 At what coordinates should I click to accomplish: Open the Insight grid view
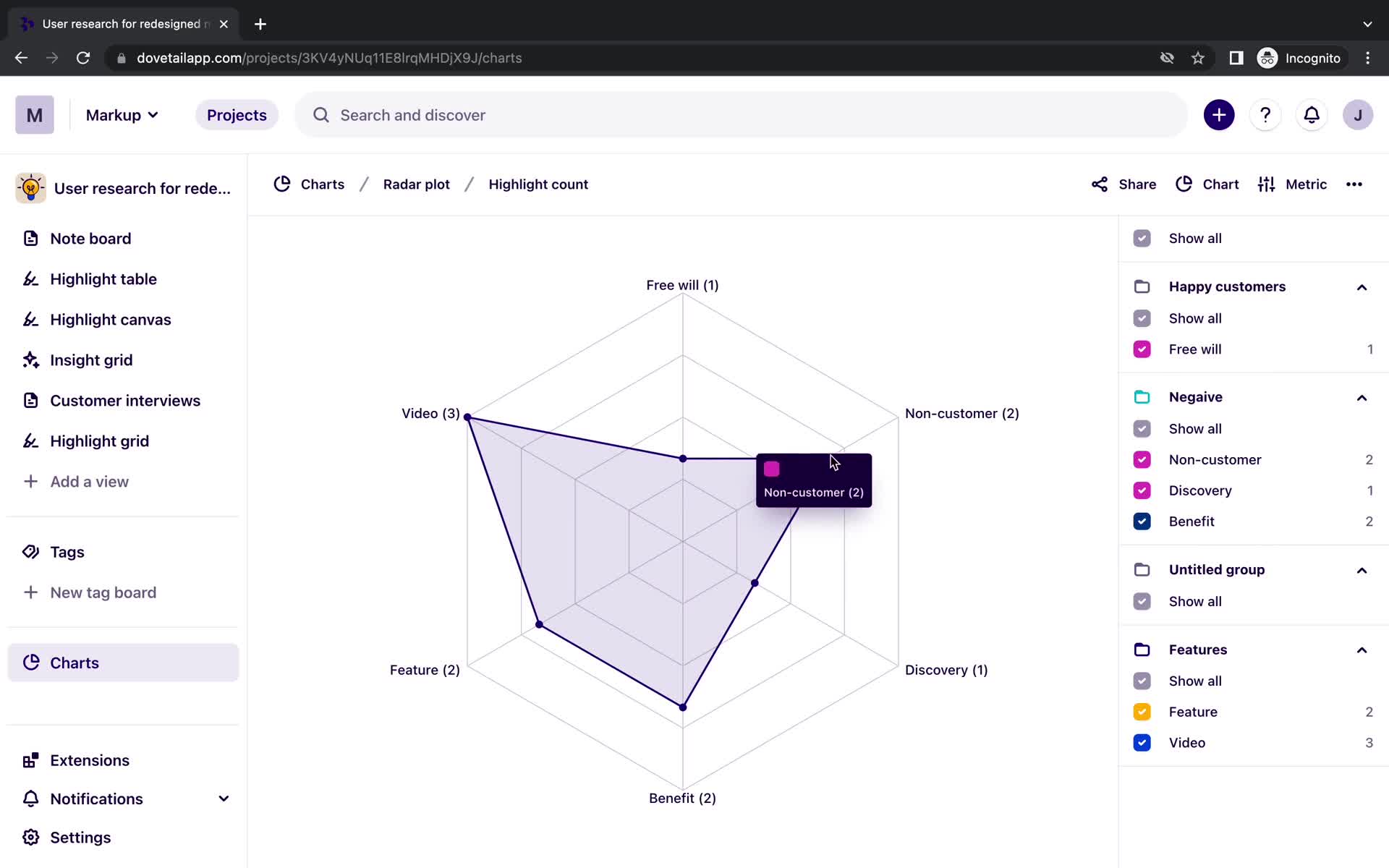[91, 360]
